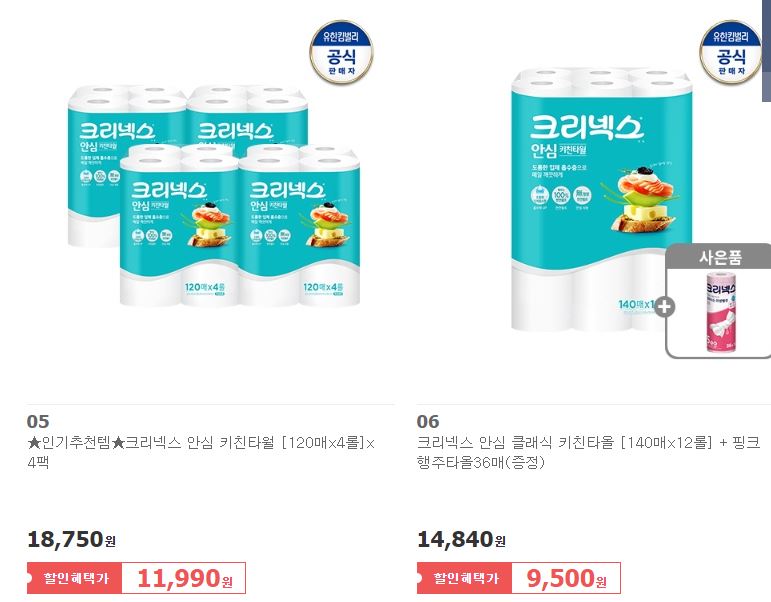Image resolution: width=771 pixels, height=602 pixels.
Task: Click the pink dishcloth roll gift image
Action: click(x=721, y=312)
